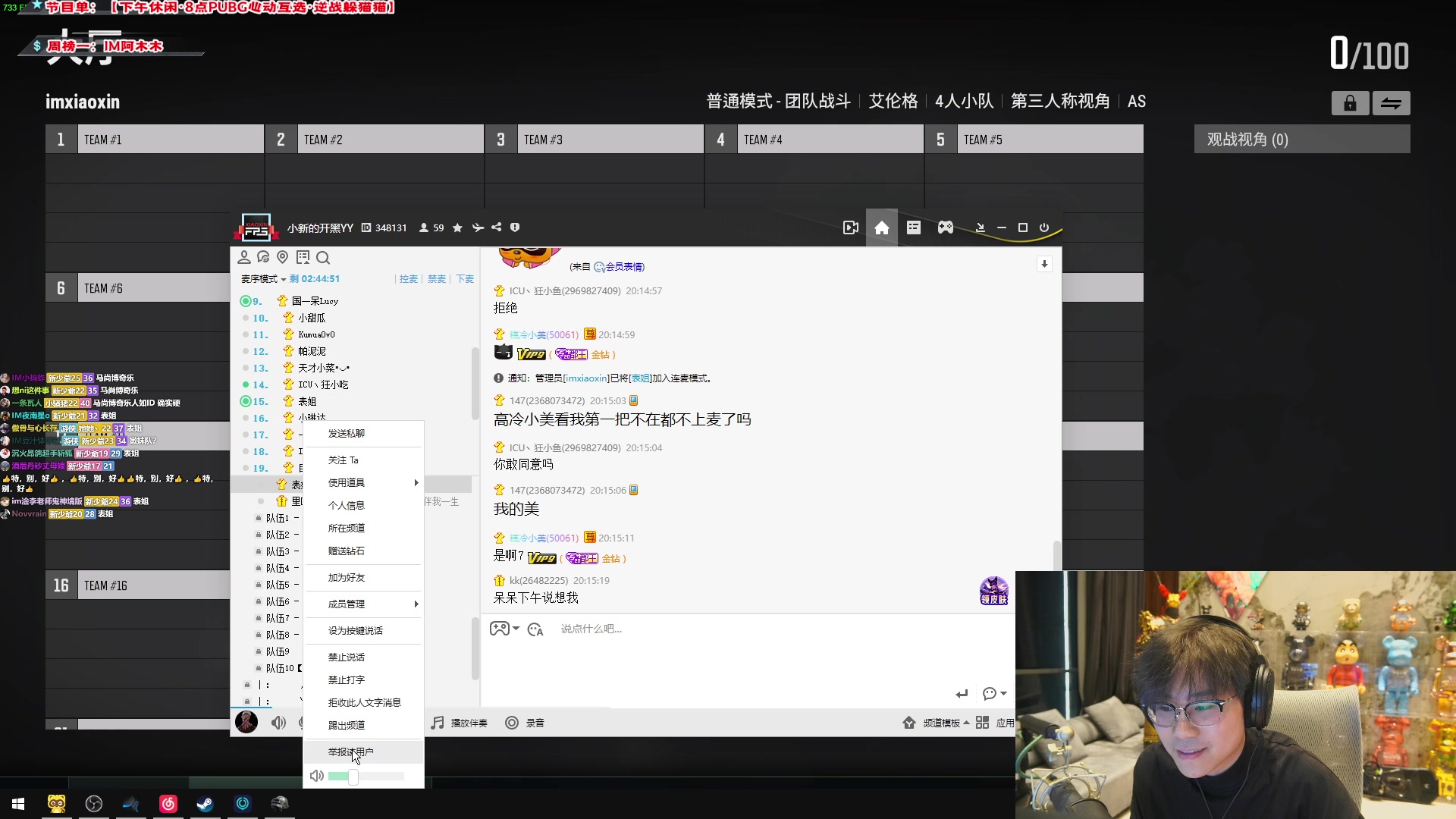Open the PUBG helmet taskbar icon
Image resolution: width=1456 pixels, height=819 pixels.
point(280,804)
